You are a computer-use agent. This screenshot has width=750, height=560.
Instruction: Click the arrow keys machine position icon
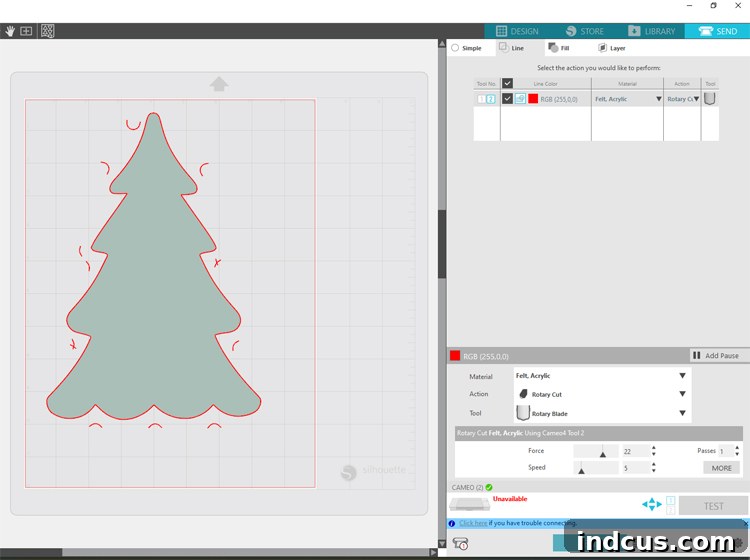pos(651,504)
